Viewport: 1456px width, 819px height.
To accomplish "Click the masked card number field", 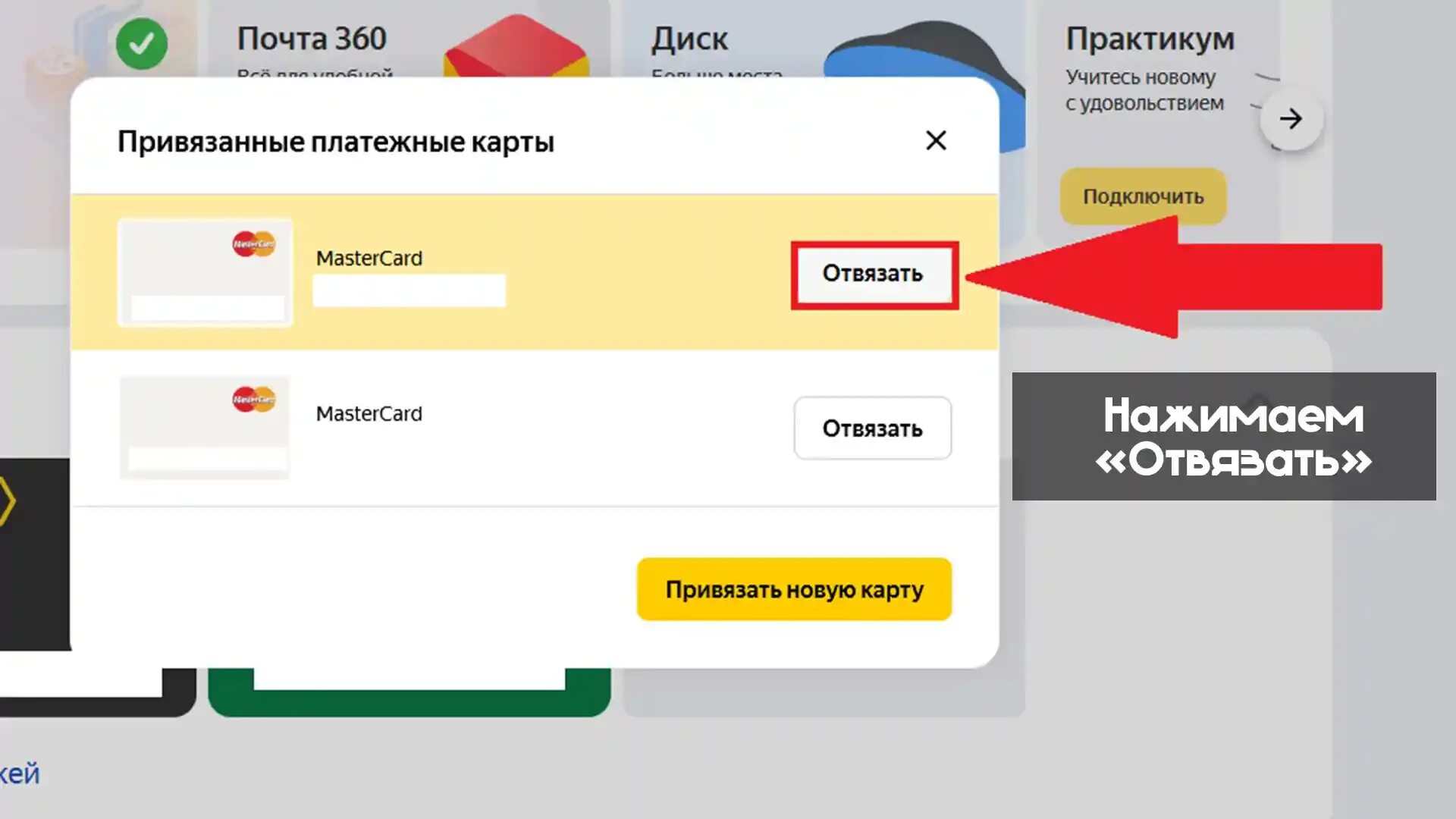I will click(409, 291).
